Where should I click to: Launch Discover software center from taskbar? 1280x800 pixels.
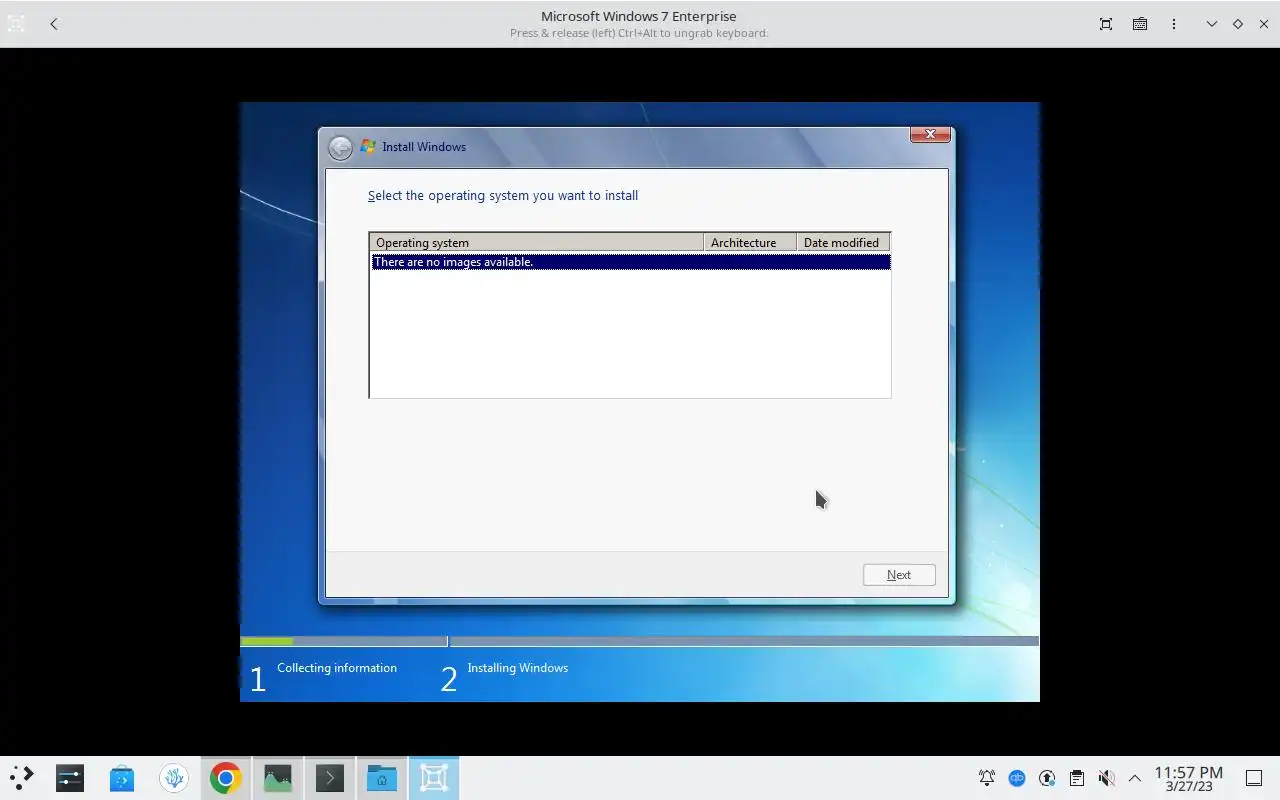(x=122, y=778)
